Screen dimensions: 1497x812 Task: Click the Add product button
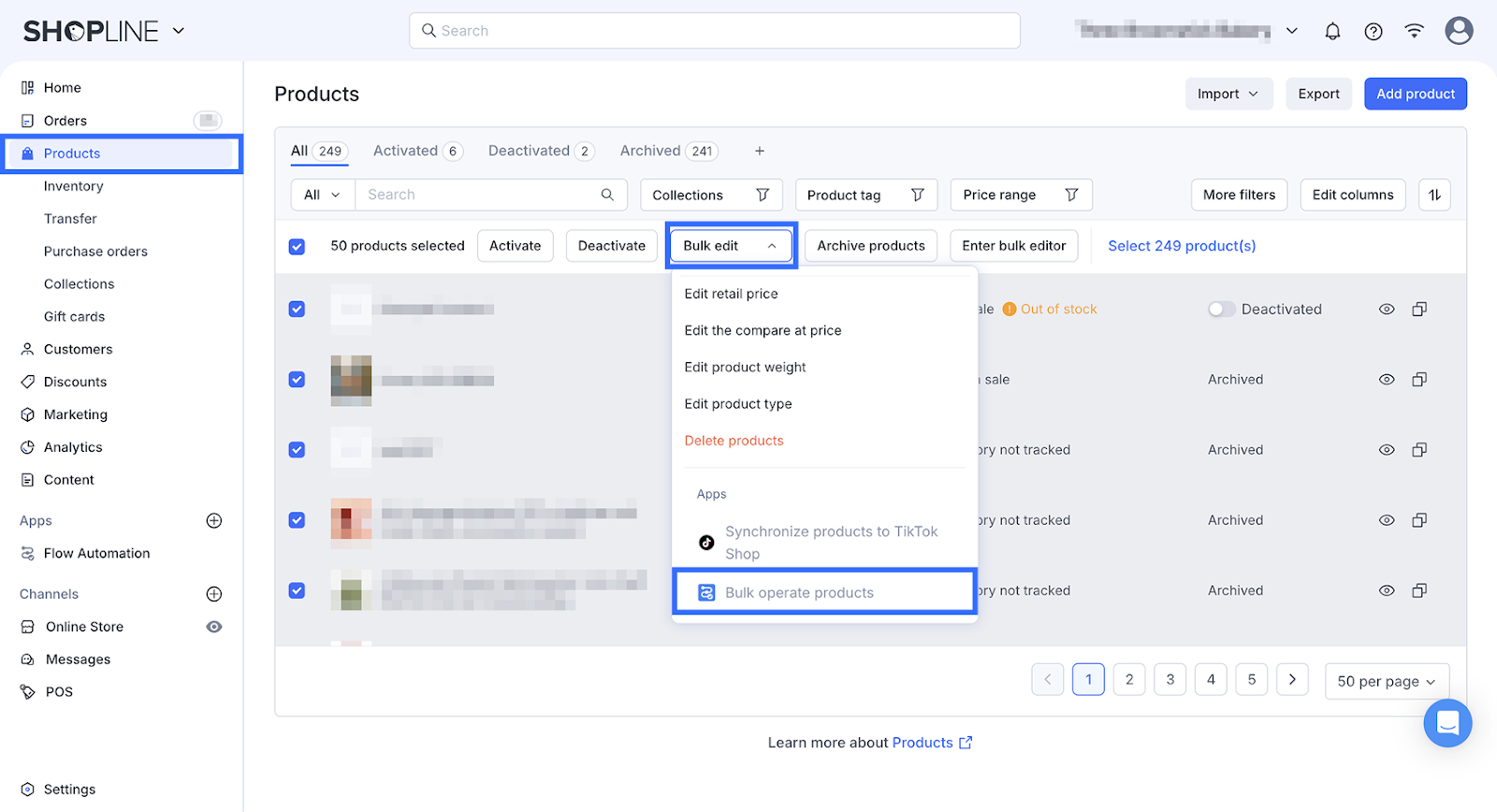1415,94
